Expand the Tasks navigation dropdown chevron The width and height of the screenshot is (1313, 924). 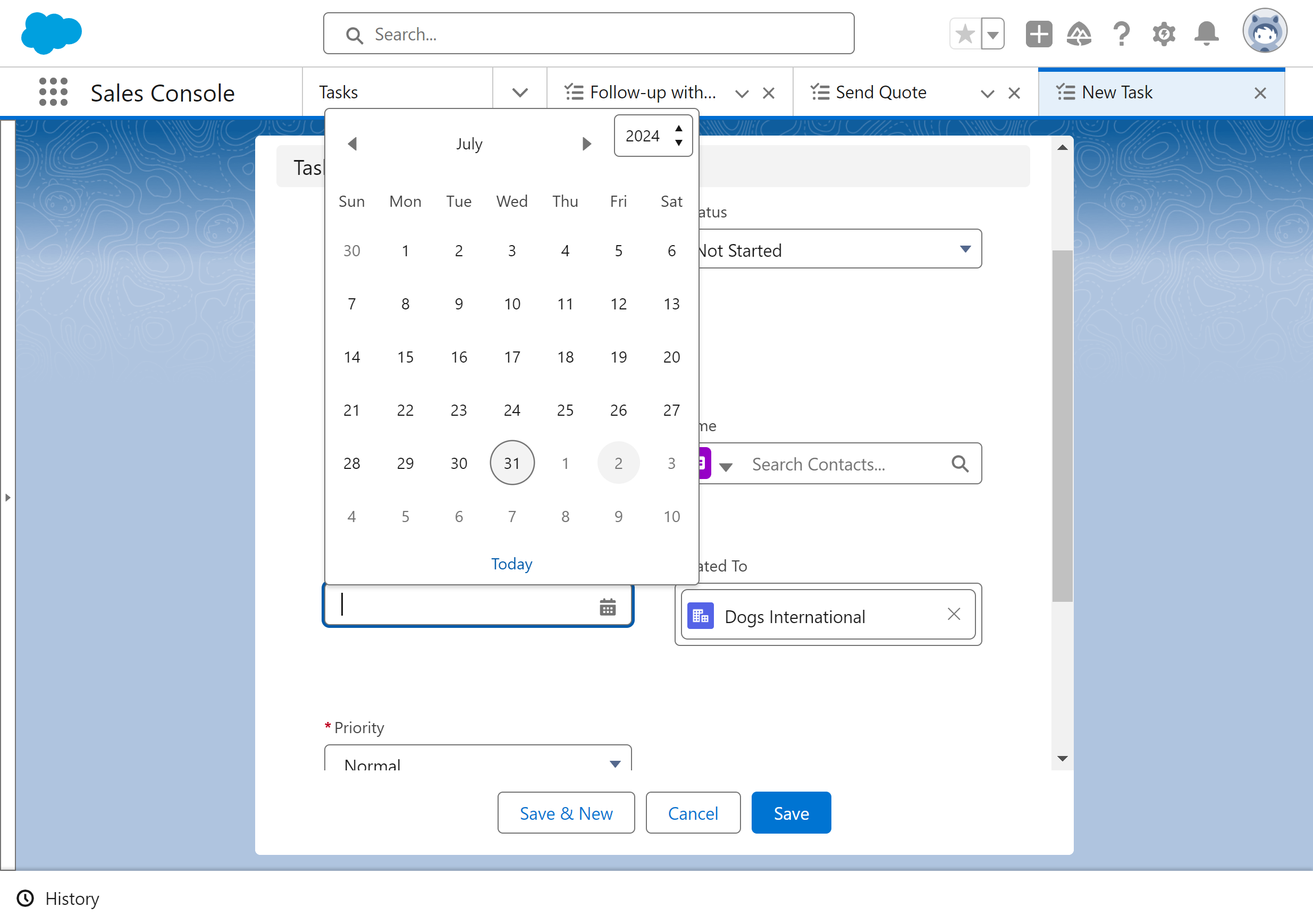[x=520, y=93]
